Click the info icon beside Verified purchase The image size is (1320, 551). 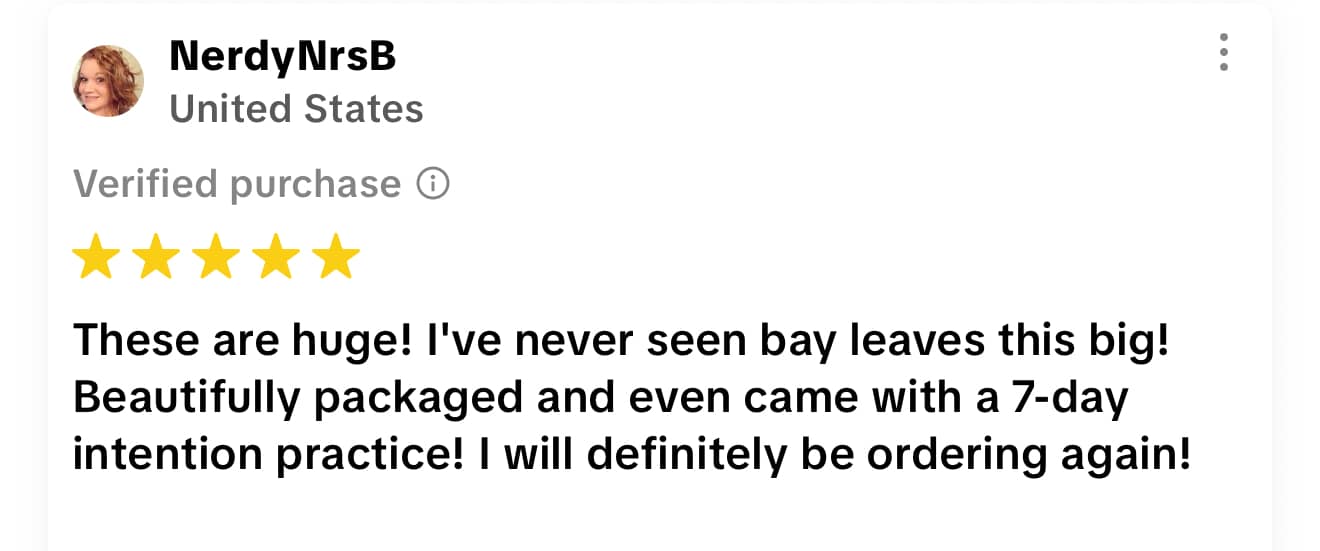[x=433, y=184]
